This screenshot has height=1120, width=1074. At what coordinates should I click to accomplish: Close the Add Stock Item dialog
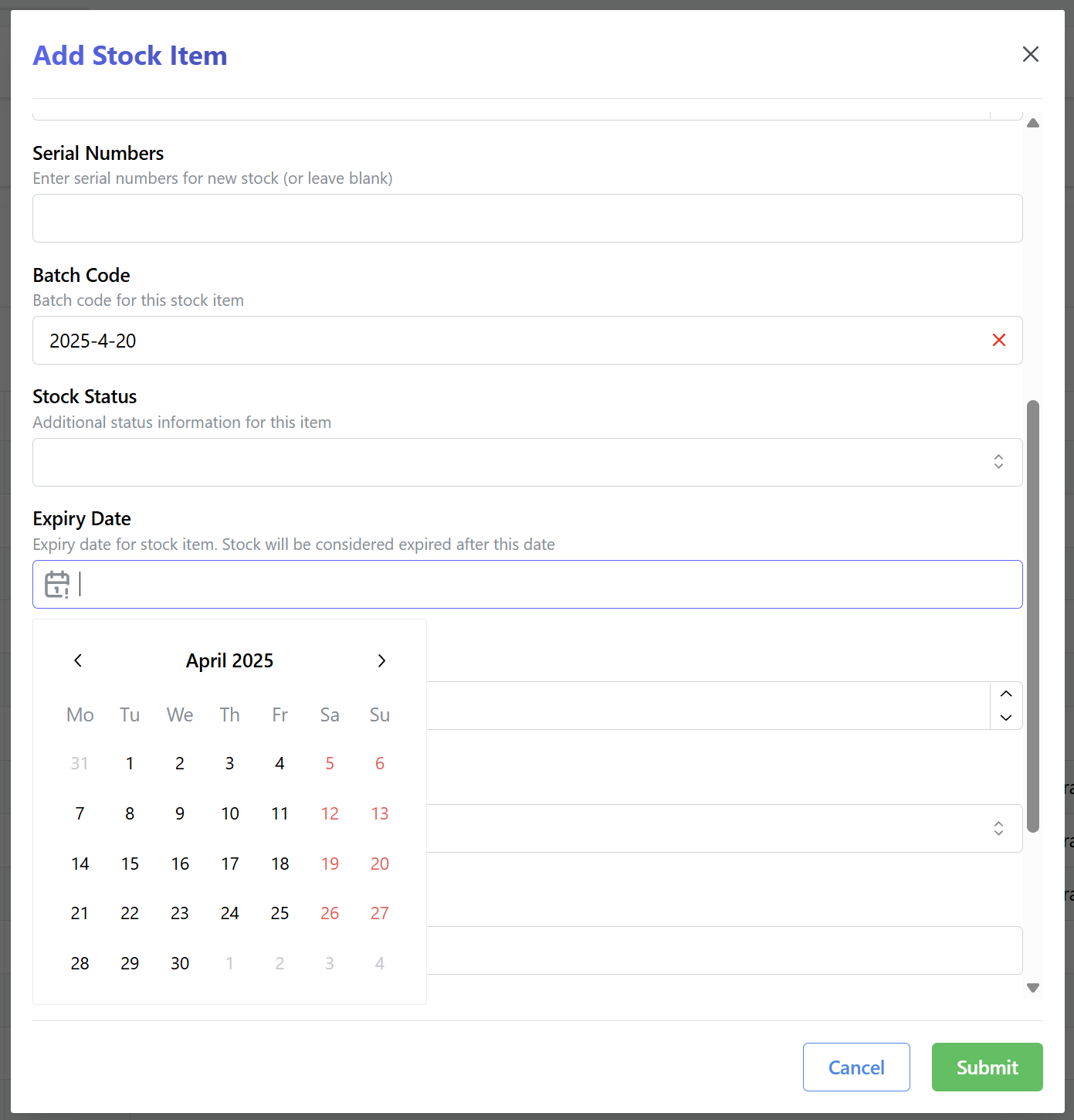(x=1031, y=54)
